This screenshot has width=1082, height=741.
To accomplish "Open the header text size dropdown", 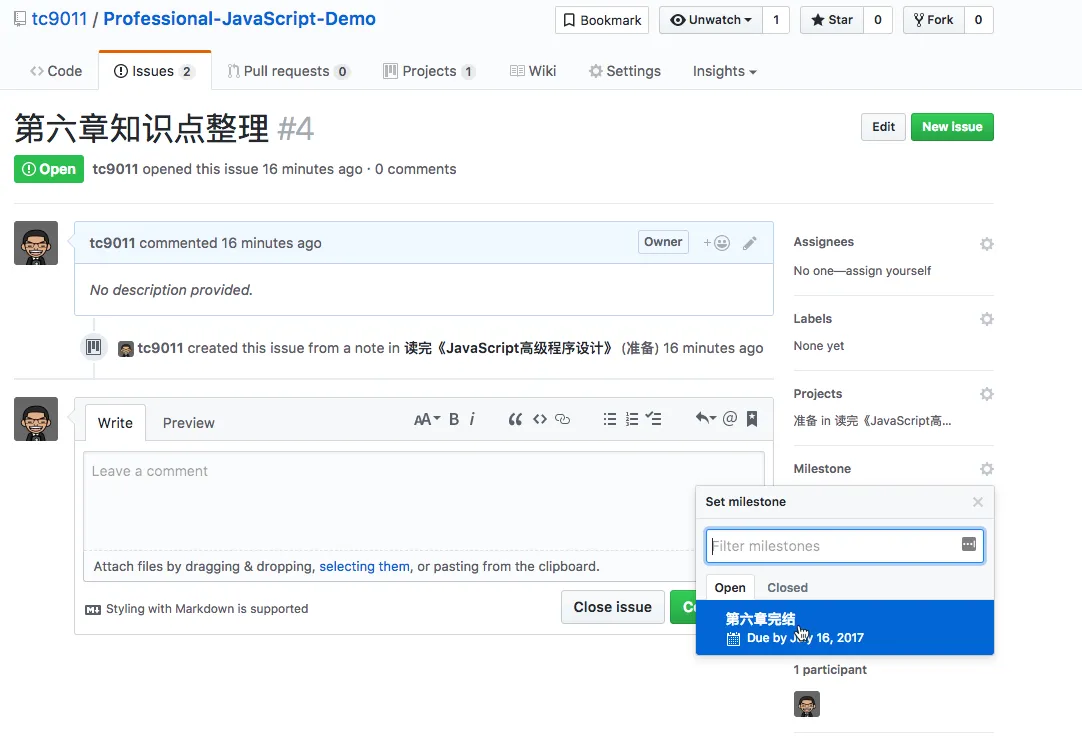I will pyautogui.click(x=427, y=420).
